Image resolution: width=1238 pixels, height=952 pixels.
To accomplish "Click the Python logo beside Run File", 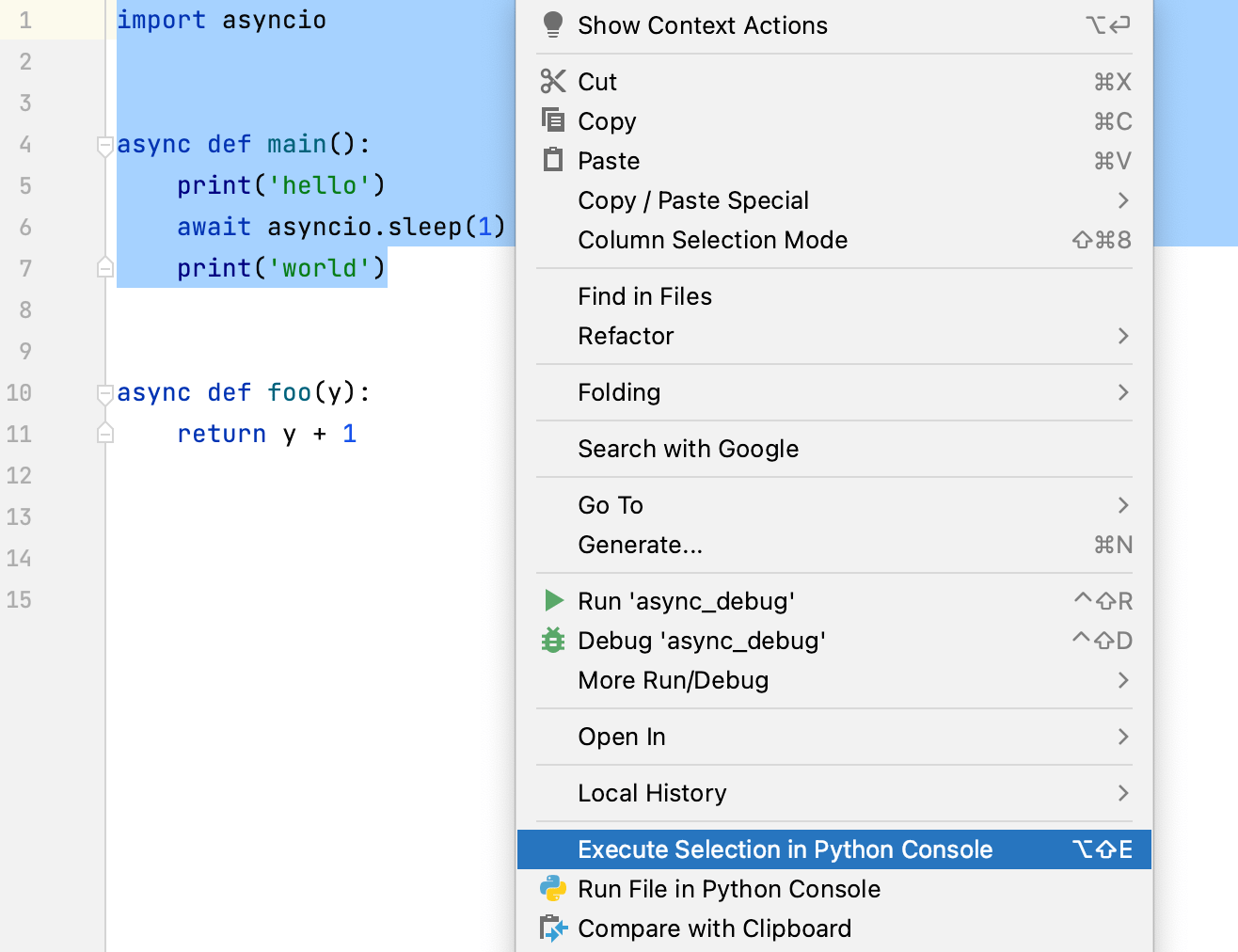I will coord(554,888).
